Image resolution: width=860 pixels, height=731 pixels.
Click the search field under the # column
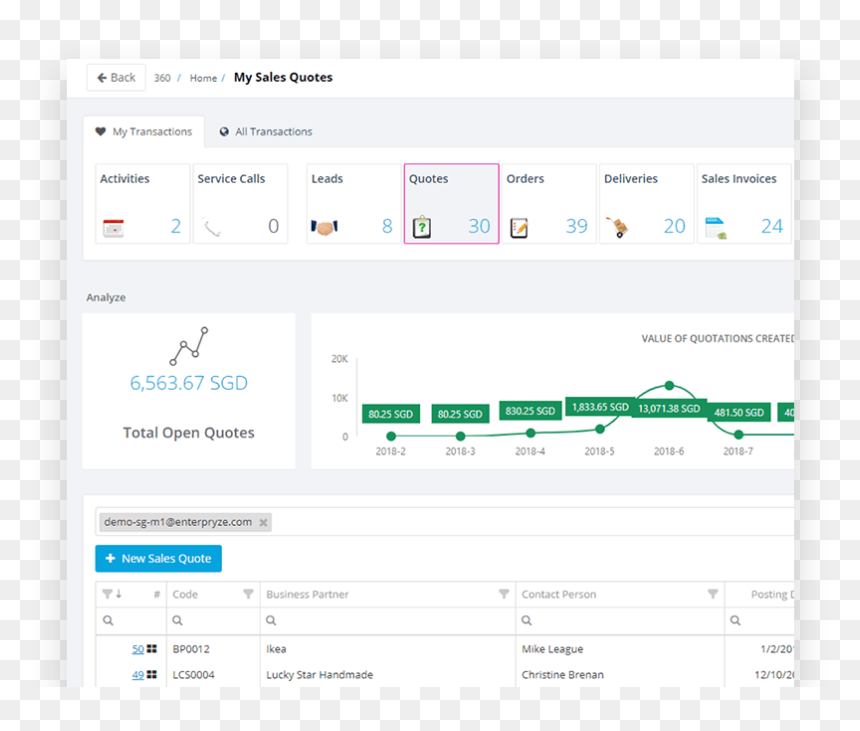click(x=131, y=621)
